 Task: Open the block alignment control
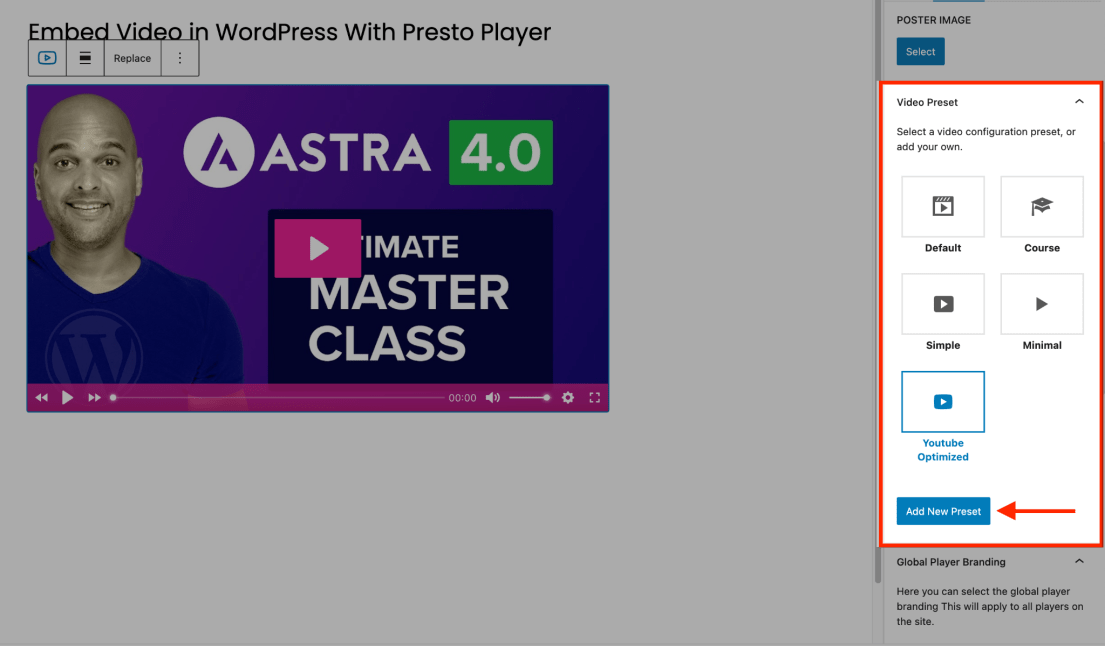[85, 57]
